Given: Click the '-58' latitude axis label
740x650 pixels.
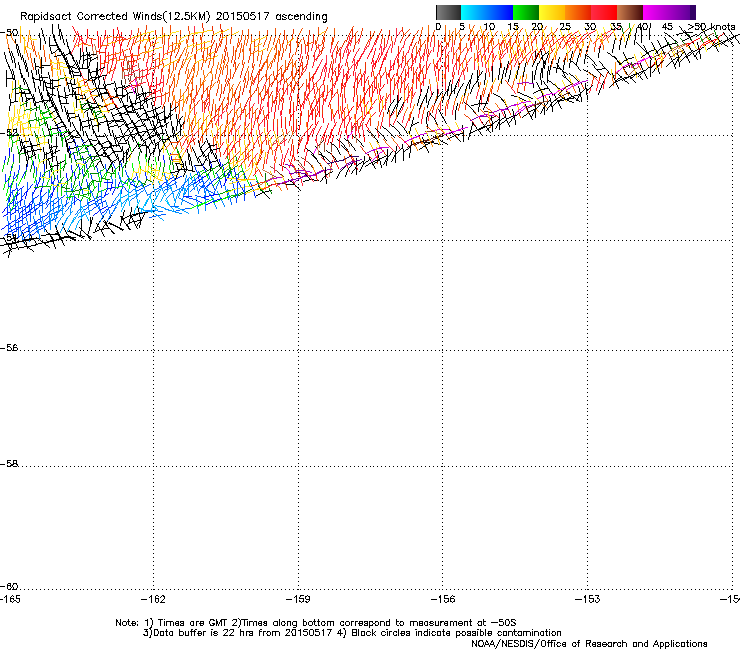Looking at the screenshot, I should click(x=9, y=464).
